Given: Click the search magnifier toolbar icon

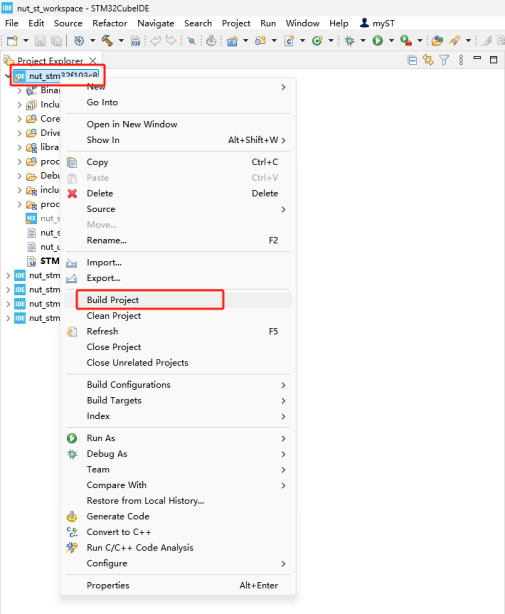Looking at the screenshot, I should pos(192,41).
